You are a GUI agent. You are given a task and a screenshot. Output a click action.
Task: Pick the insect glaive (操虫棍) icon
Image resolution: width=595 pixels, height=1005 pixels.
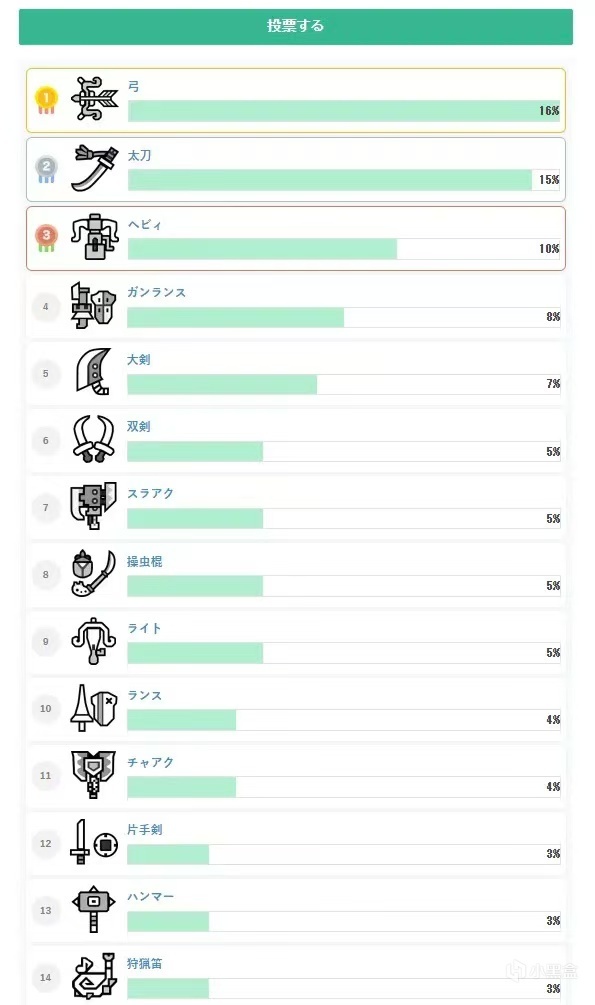[94, 573]
